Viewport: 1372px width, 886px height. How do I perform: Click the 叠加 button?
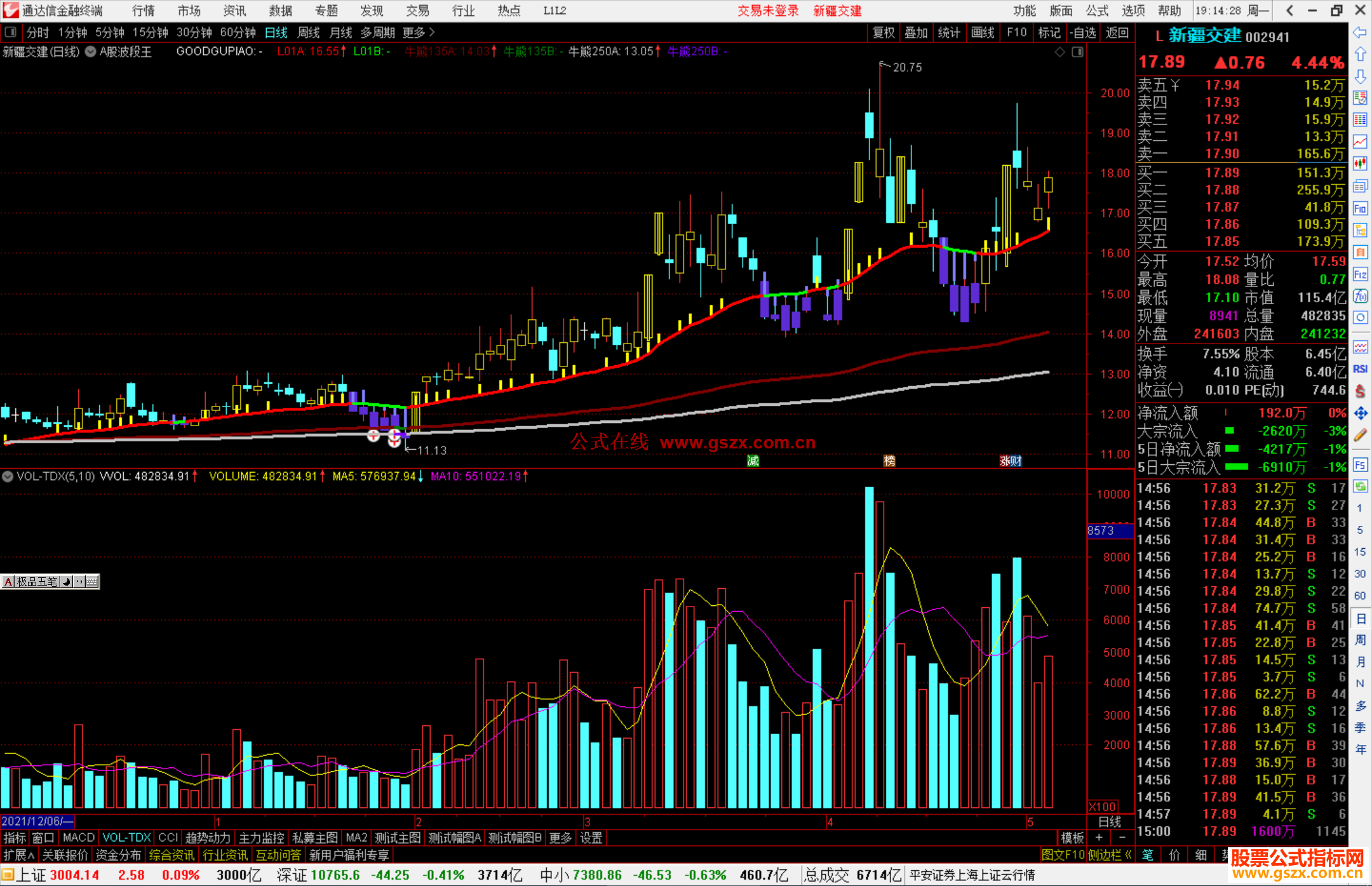[917, 32]
